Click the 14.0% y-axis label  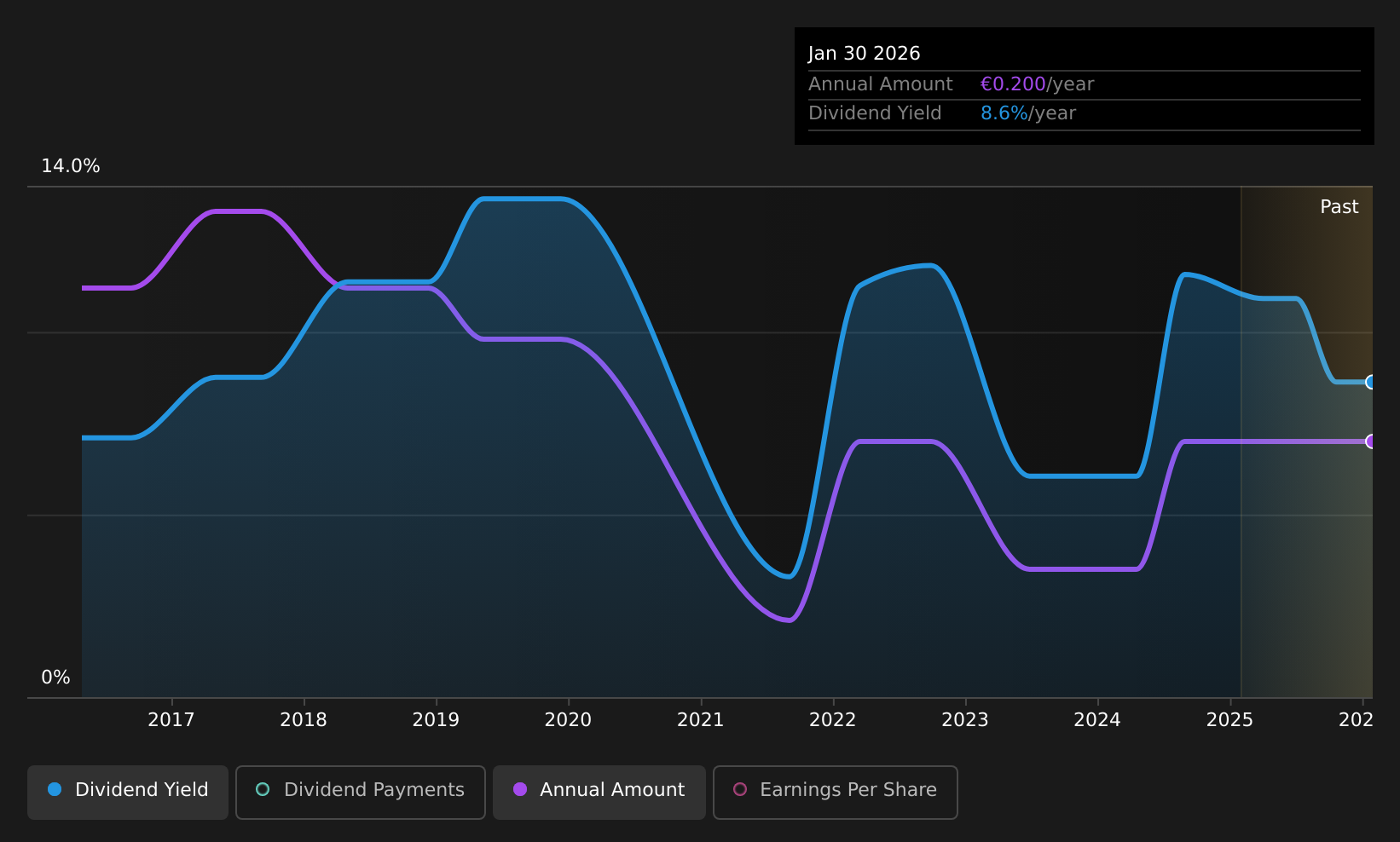[71, 166]
